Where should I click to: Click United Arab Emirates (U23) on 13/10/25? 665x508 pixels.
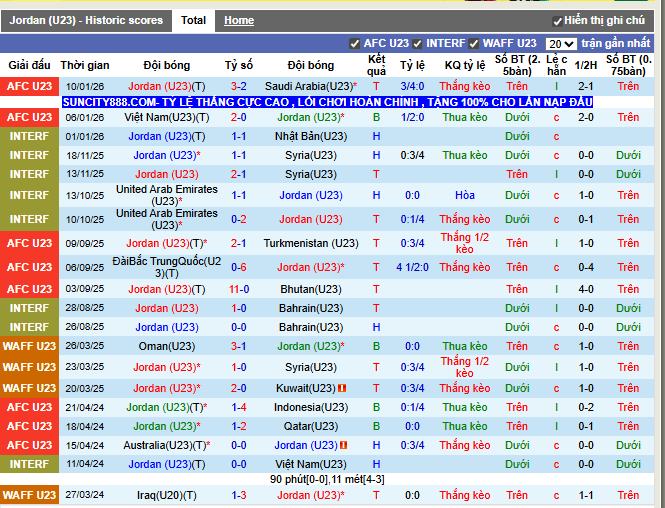tap(167, 195)
